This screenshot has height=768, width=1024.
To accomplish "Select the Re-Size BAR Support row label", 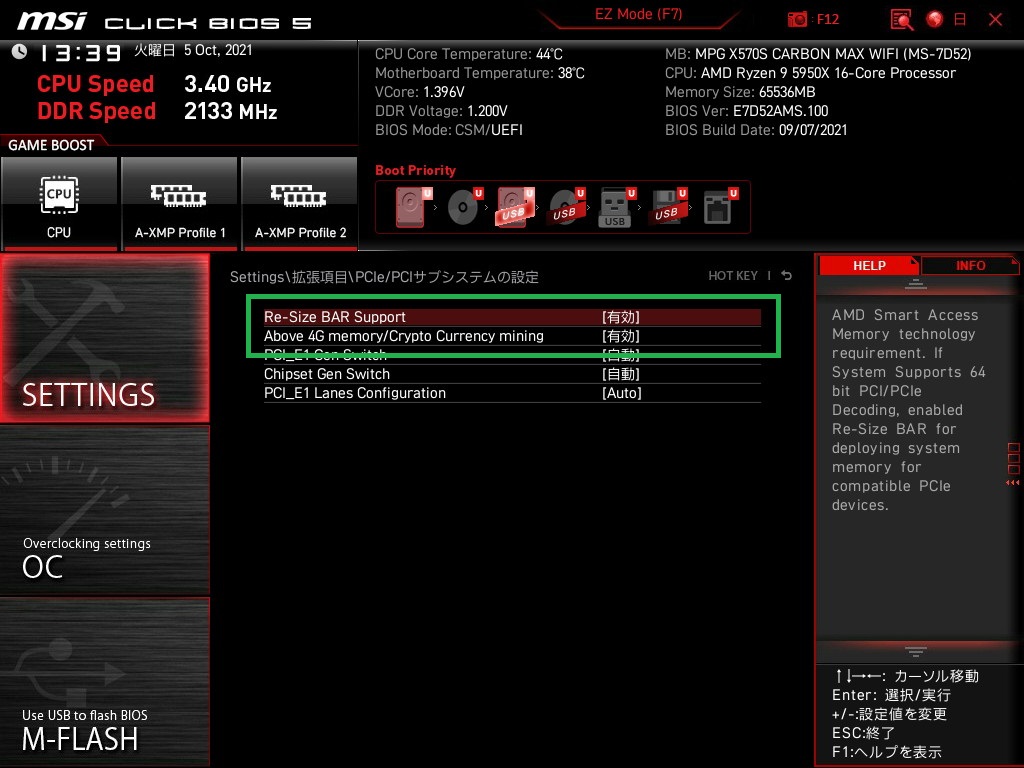I will click(334, 317).
